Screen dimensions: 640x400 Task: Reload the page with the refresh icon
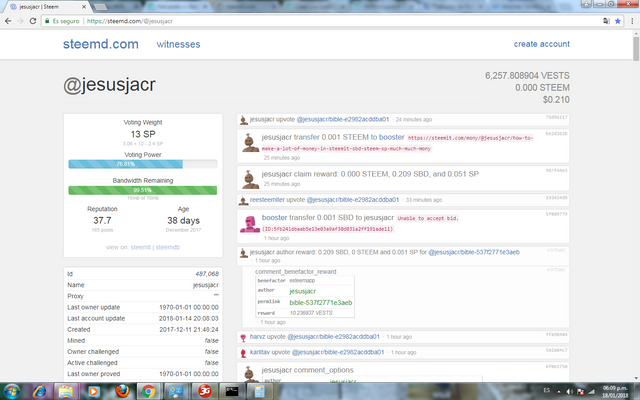click(33, 21)
